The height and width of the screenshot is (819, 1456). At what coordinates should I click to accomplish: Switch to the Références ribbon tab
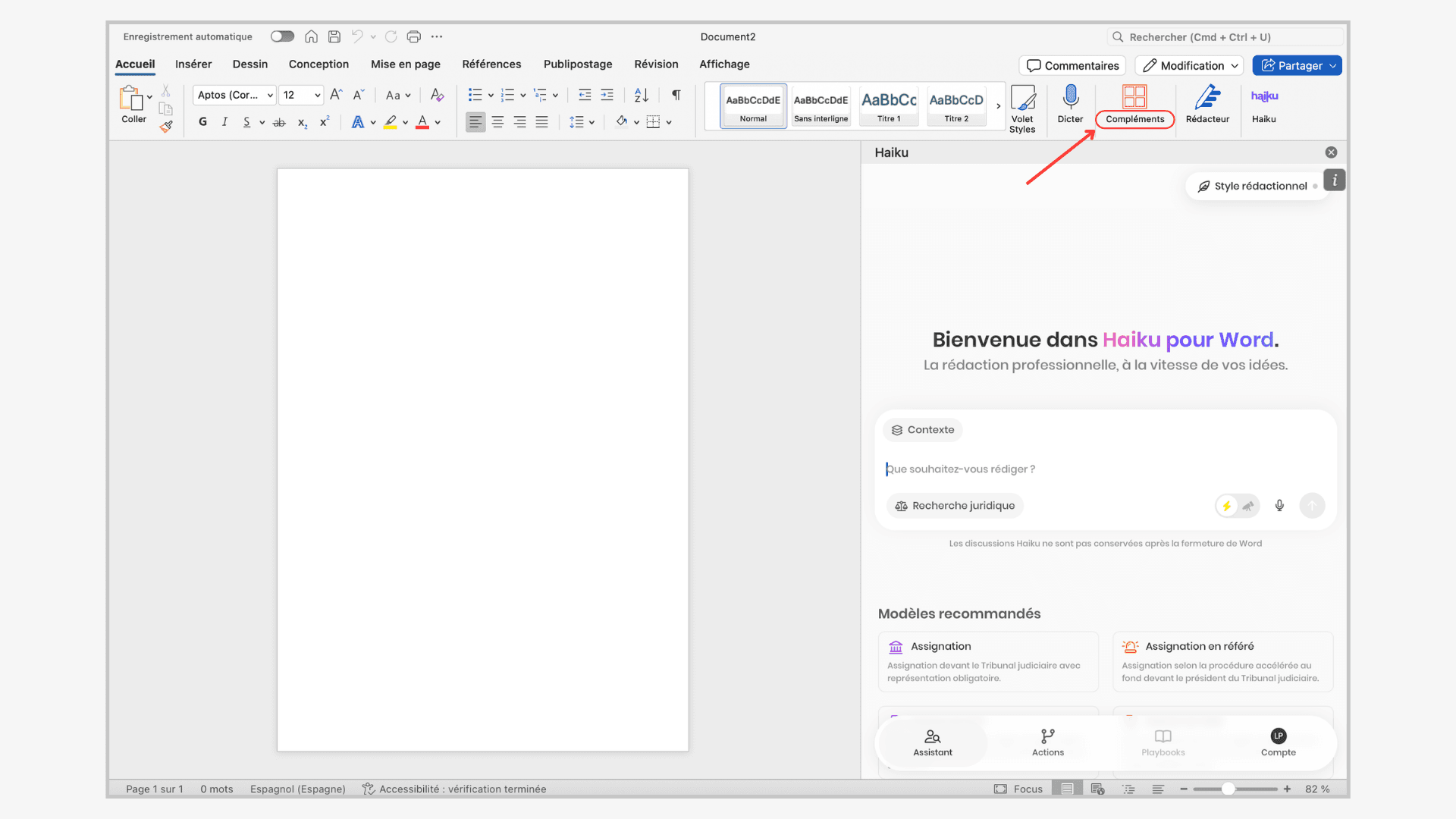[491, 64]
